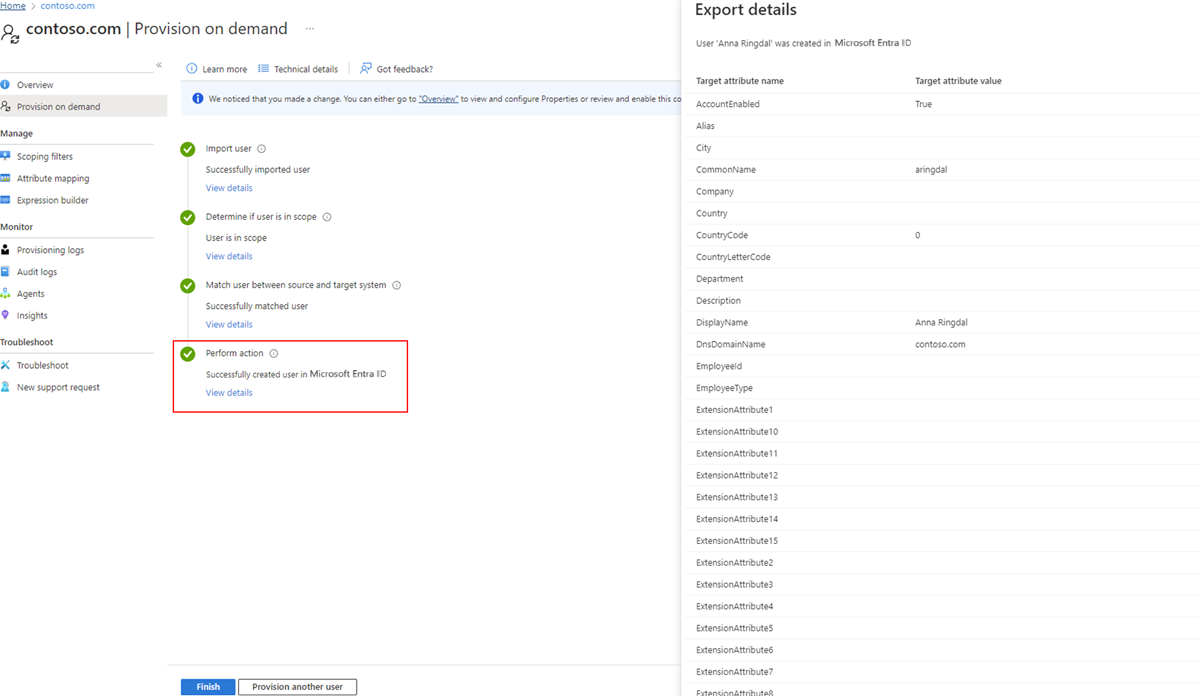Select the value 'aringdal' for CommonName
Screen dimensions: 1200x696
(x=931, y=170)
